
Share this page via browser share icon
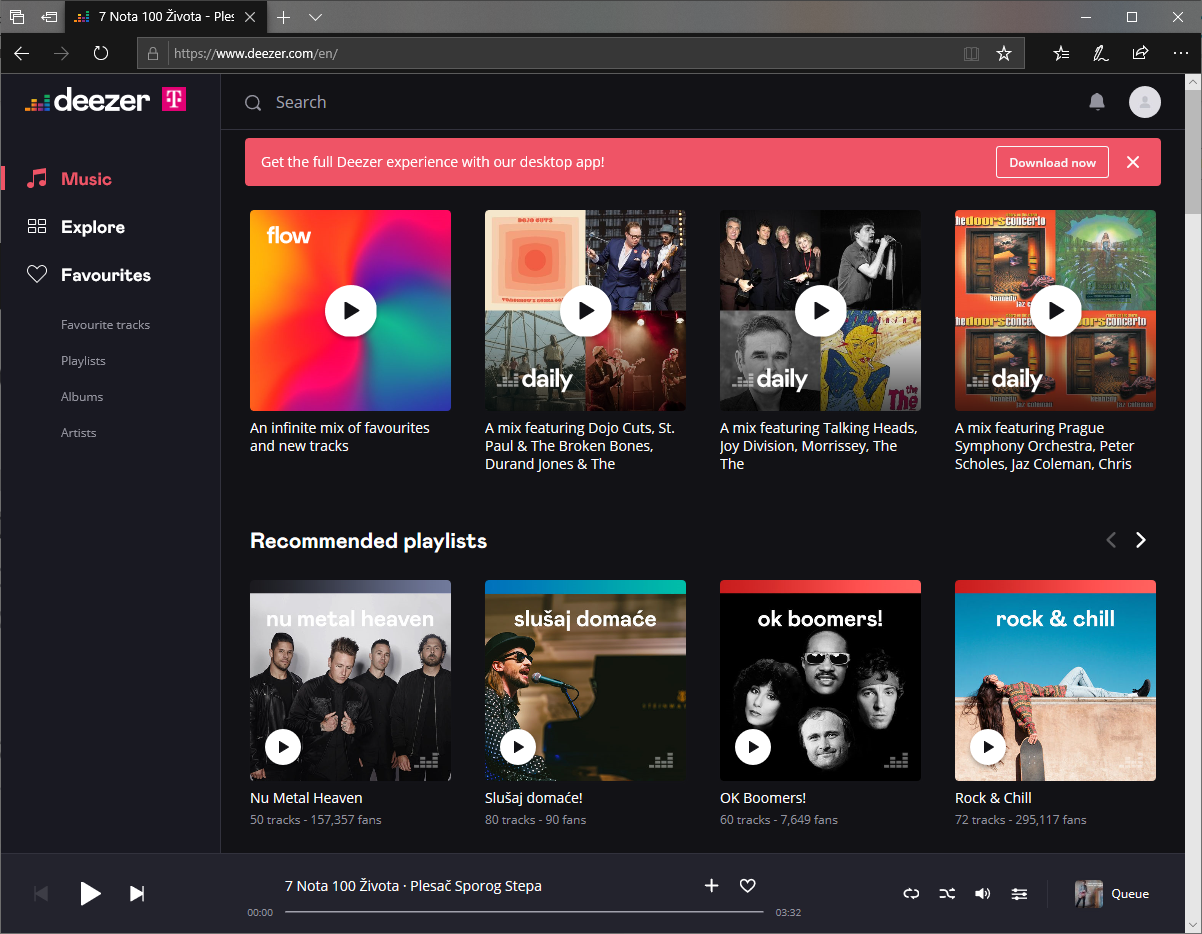tap(1141, 53)
